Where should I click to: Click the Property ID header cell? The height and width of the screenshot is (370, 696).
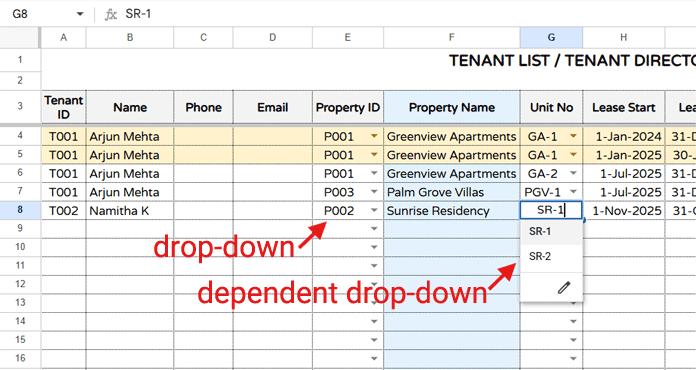pos(348,107)
